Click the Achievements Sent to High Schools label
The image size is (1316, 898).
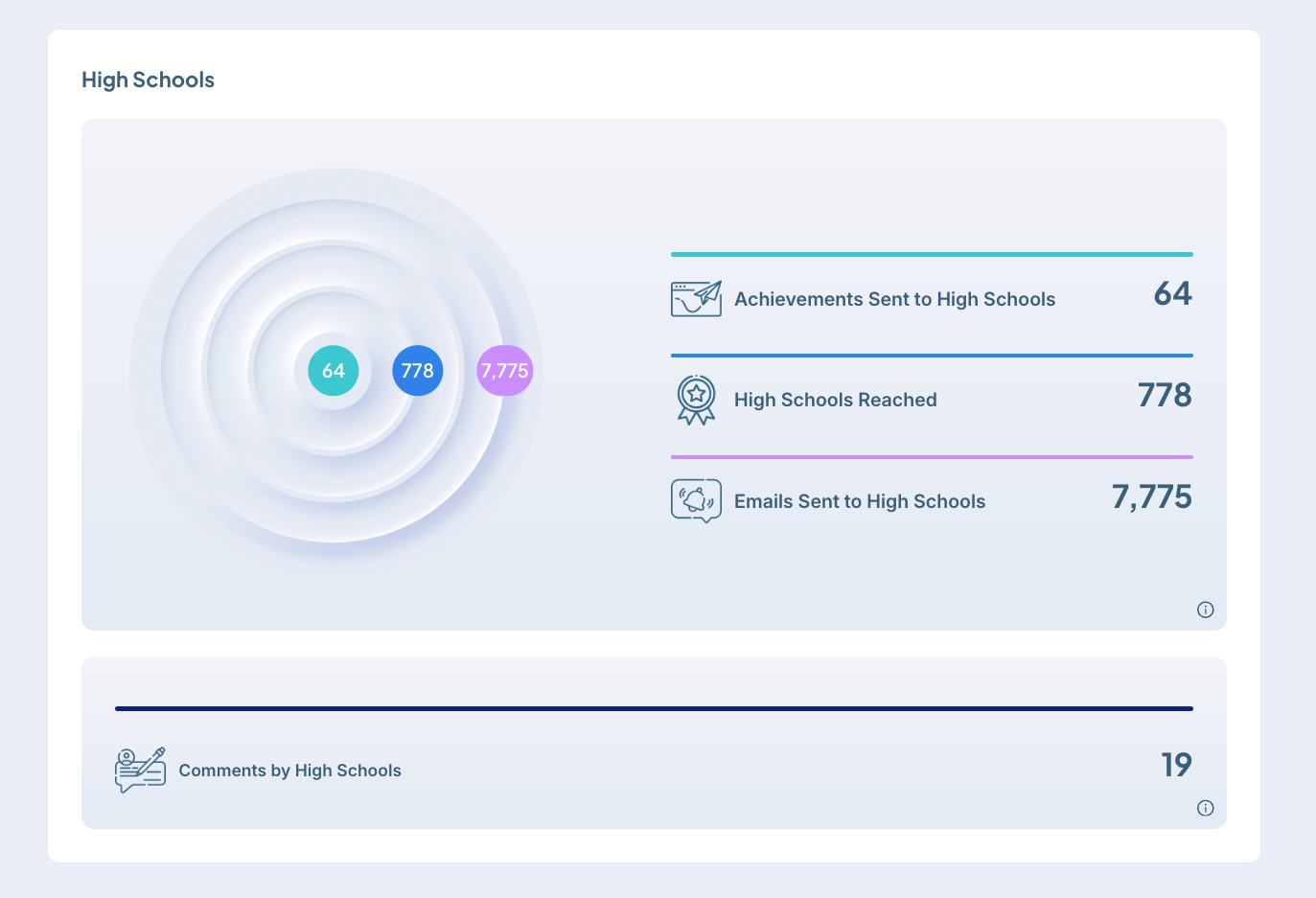pos(894,300)
